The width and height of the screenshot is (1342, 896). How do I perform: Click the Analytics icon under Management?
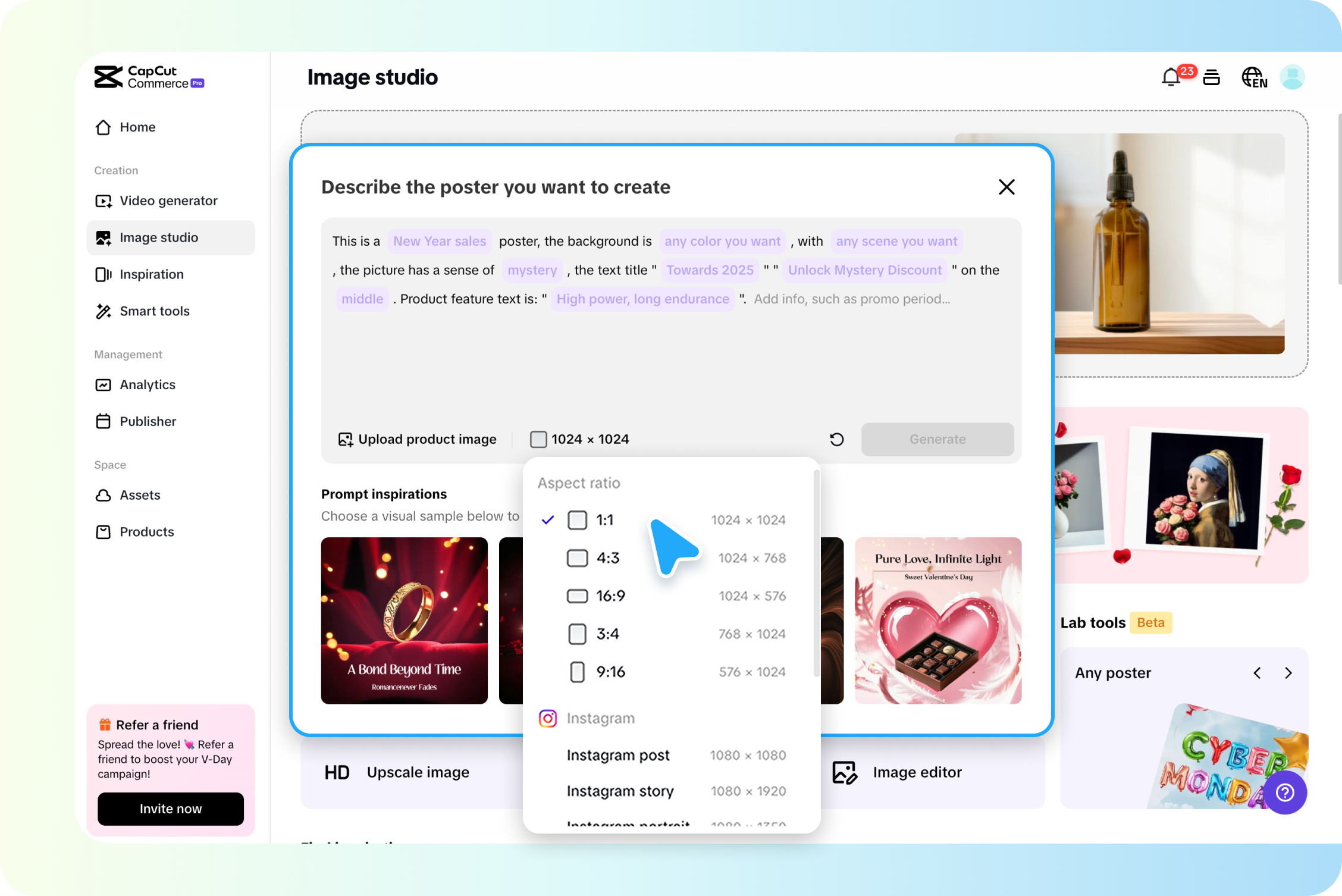coord(104,385)
